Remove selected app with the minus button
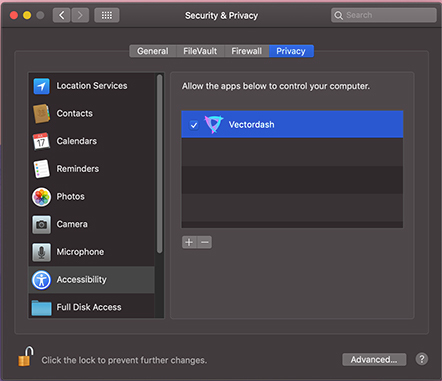Screen dimensions: 442x381 tap(205, 242)
